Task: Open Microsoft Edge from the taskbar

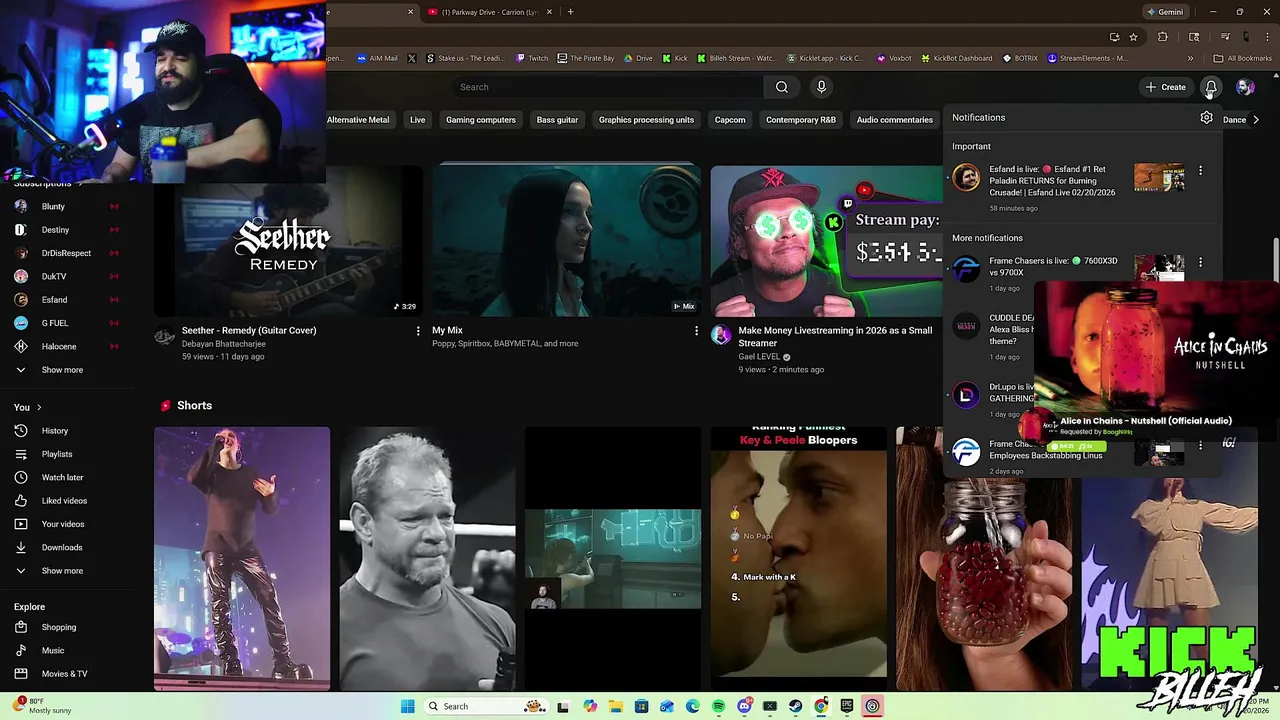Action: pyautogui.click(x=693, y=706)
